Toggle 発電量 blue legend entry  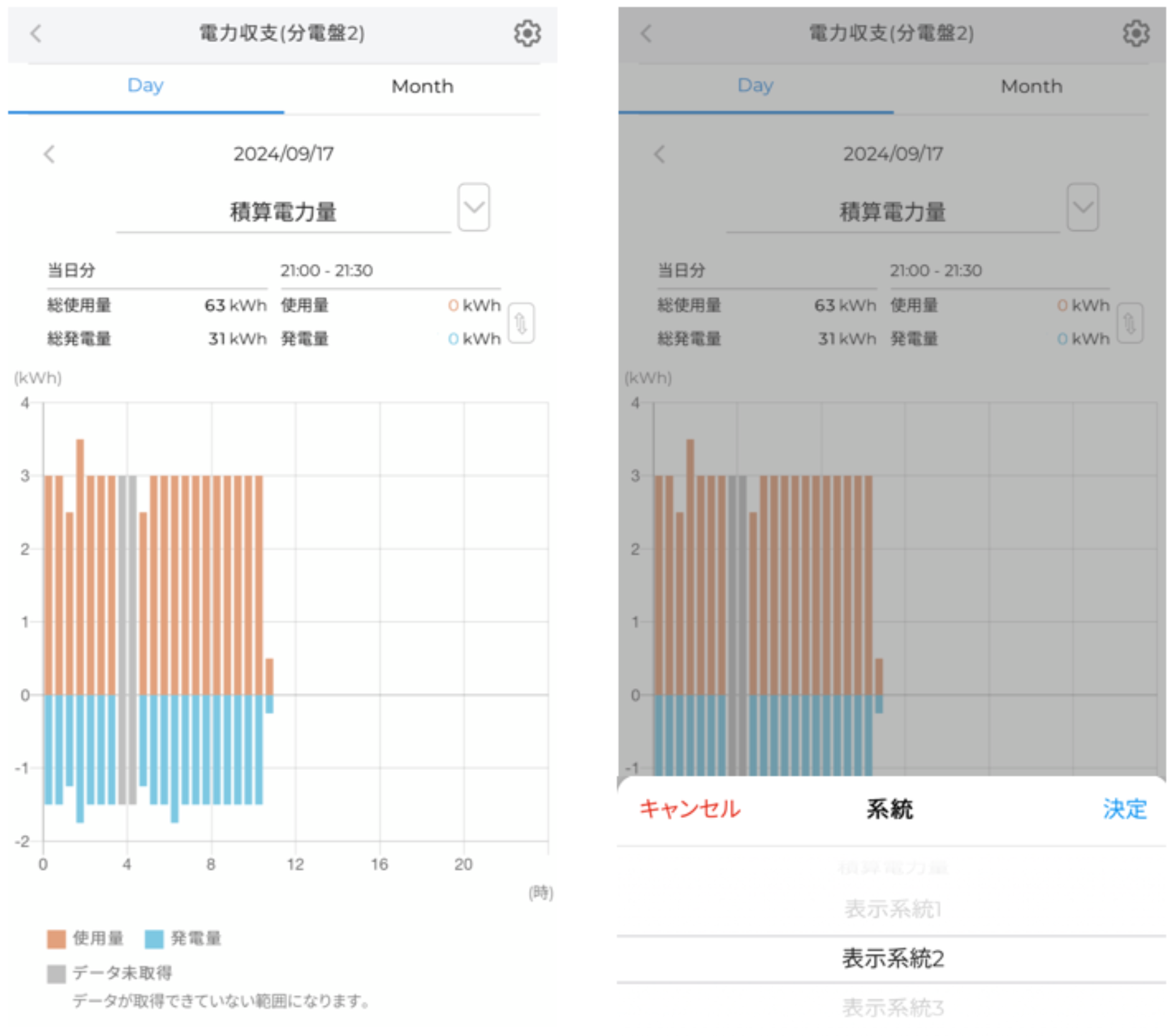[183, 938]
